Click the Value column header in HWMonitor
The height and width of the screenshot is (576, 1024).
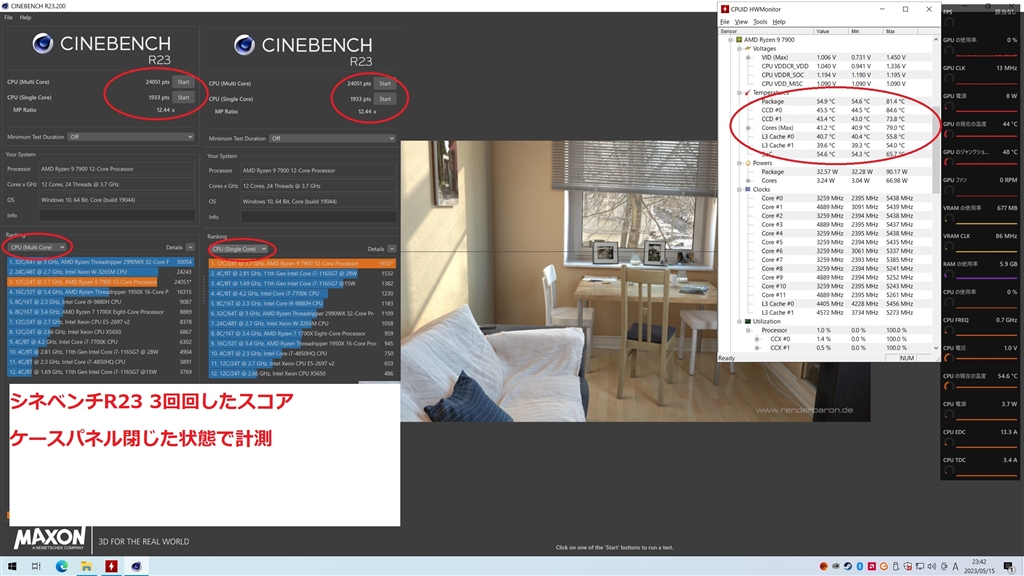point(831,31)
